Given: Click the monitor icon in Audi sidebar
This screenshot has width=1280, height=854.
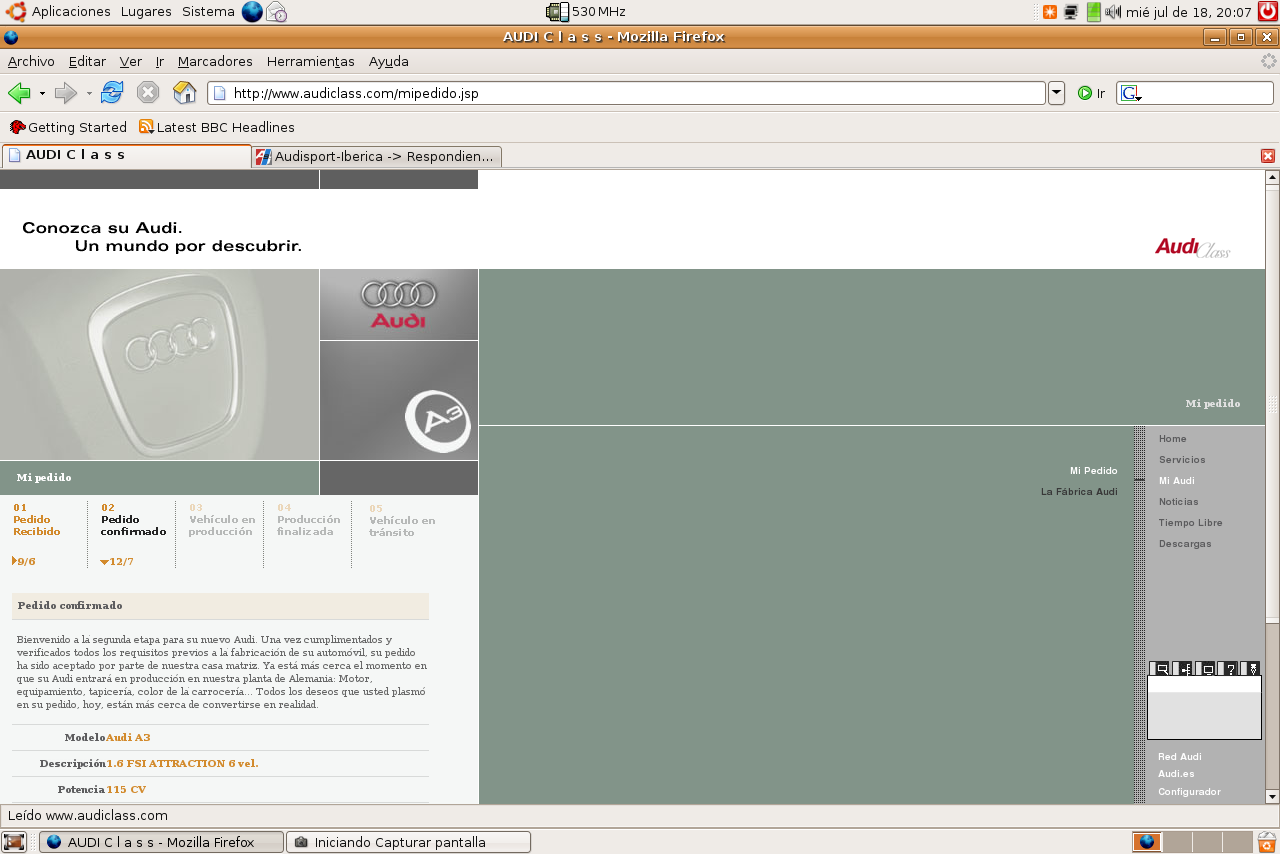Looking at the screenshot, I should pyautogui.click(x=1208, y=668).
